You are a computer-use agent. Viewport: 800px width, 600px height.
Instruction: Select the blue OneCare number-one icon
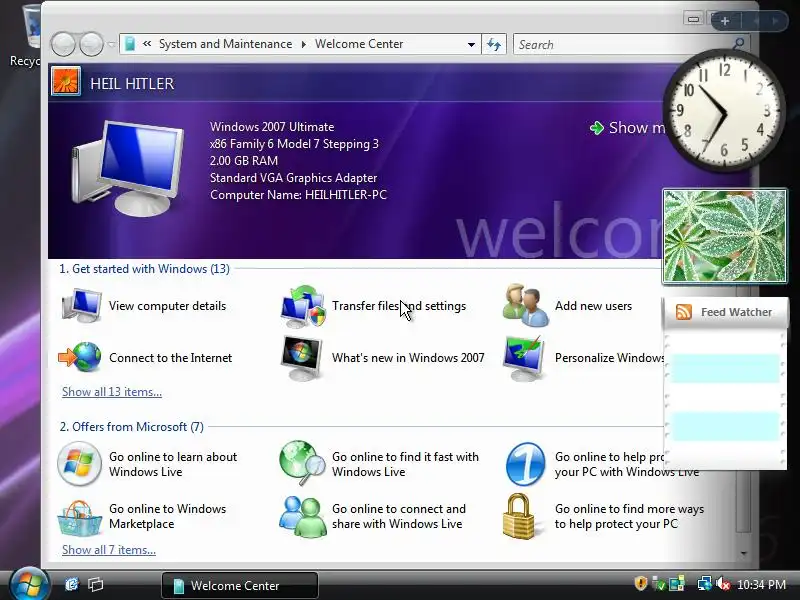pos(526,464)
